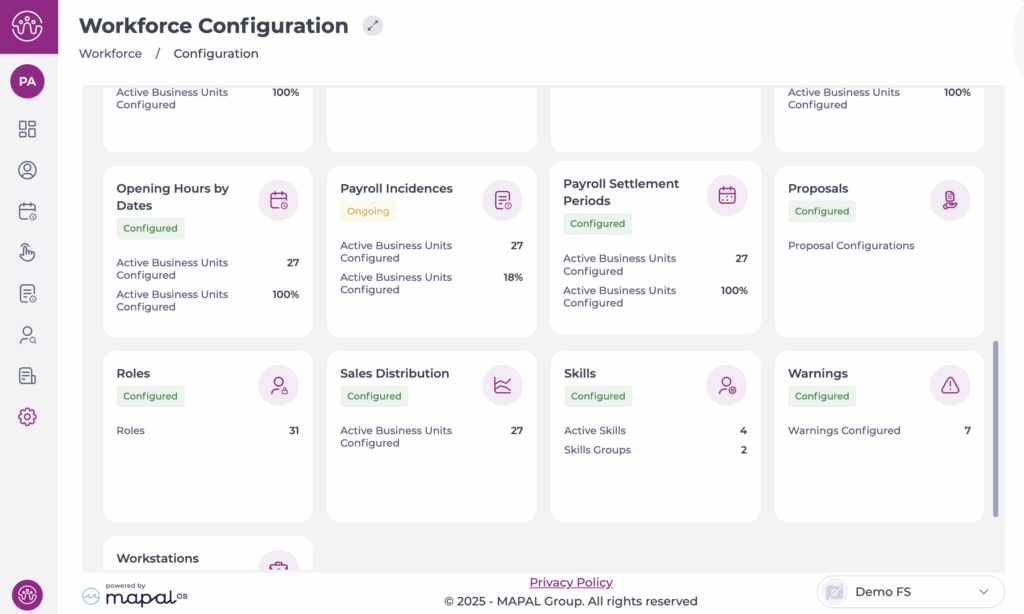Open the Privacy Policy link

coord(571,582)
